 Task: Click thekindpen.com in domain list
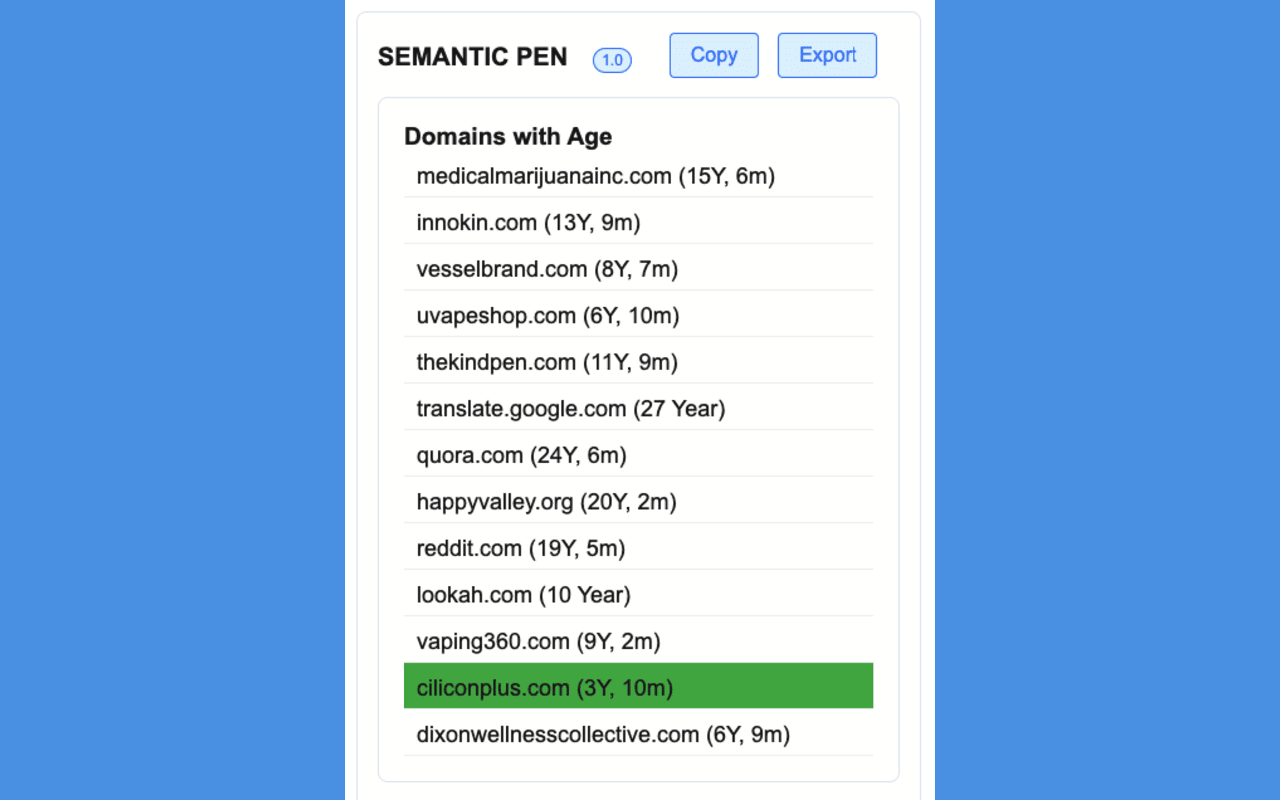point(547,362)
